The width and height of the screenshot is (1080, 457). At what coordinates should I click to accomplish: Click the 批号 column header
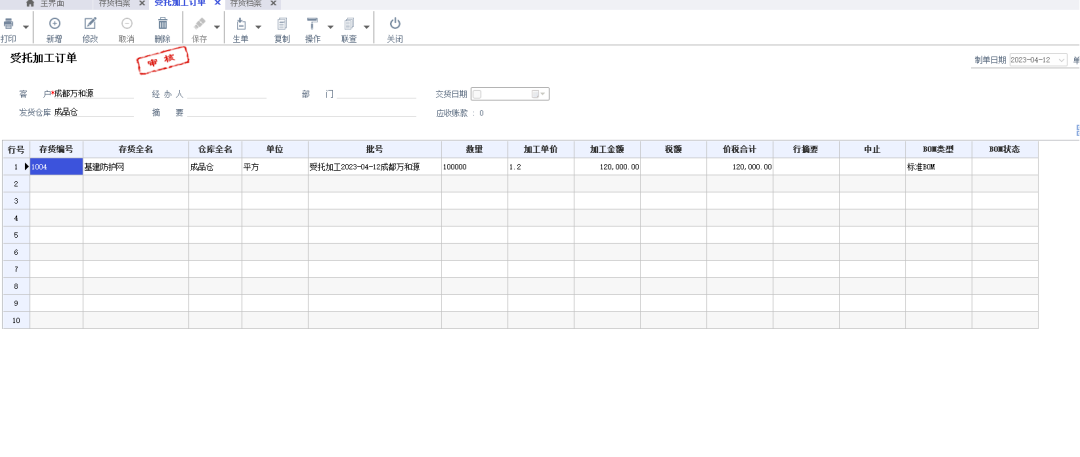(x=374, y=149)
